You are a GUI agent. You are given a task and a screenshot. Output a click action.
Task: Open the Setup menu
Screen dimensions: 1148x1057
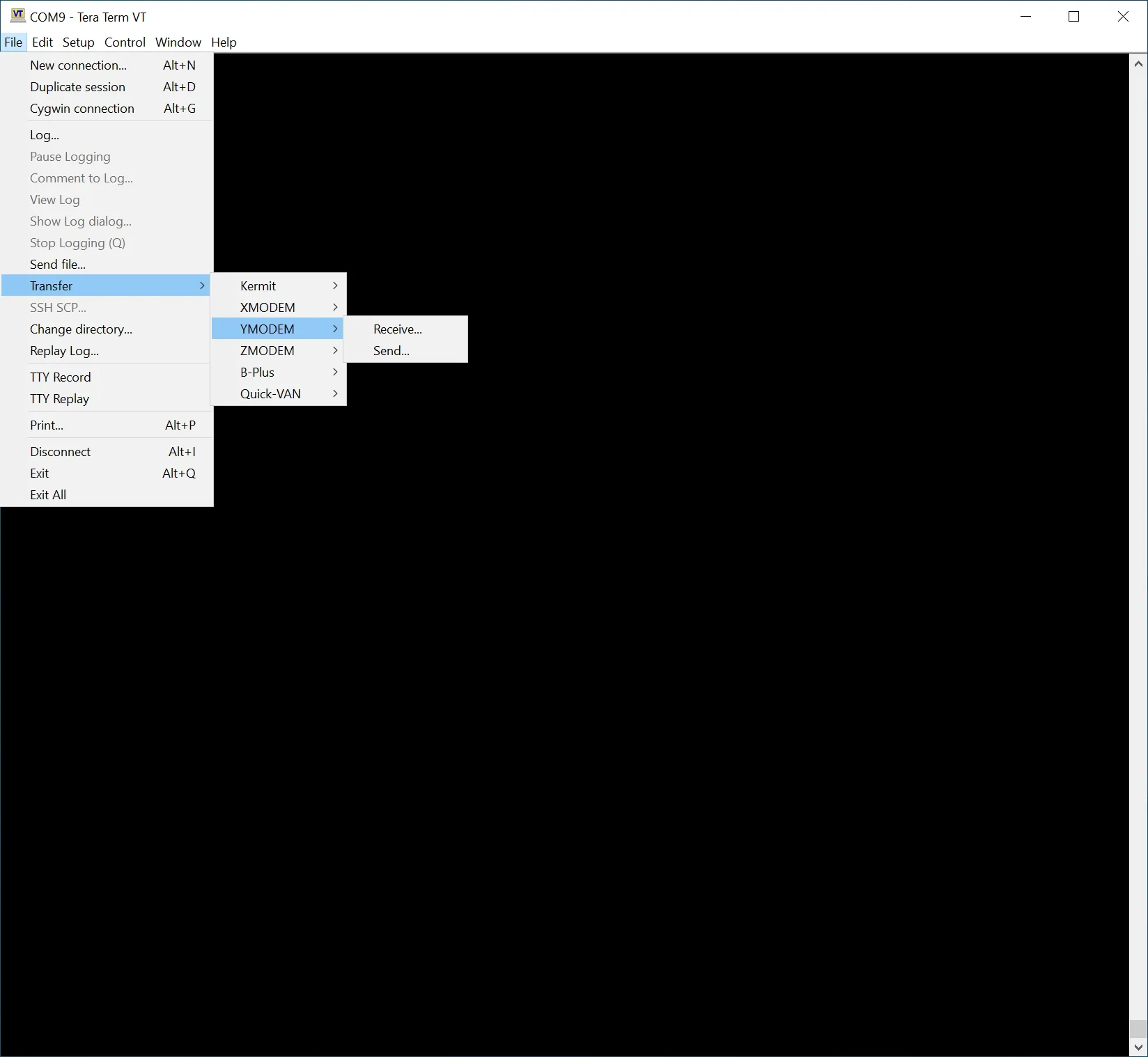pos(79,42)
